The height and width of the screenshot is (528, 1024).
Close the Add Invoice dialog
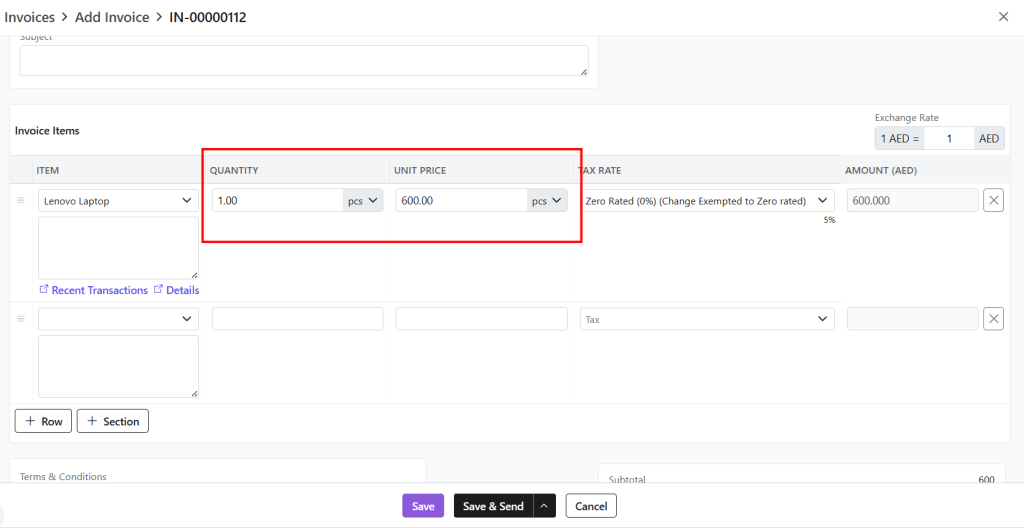(x=1003, y=17)
